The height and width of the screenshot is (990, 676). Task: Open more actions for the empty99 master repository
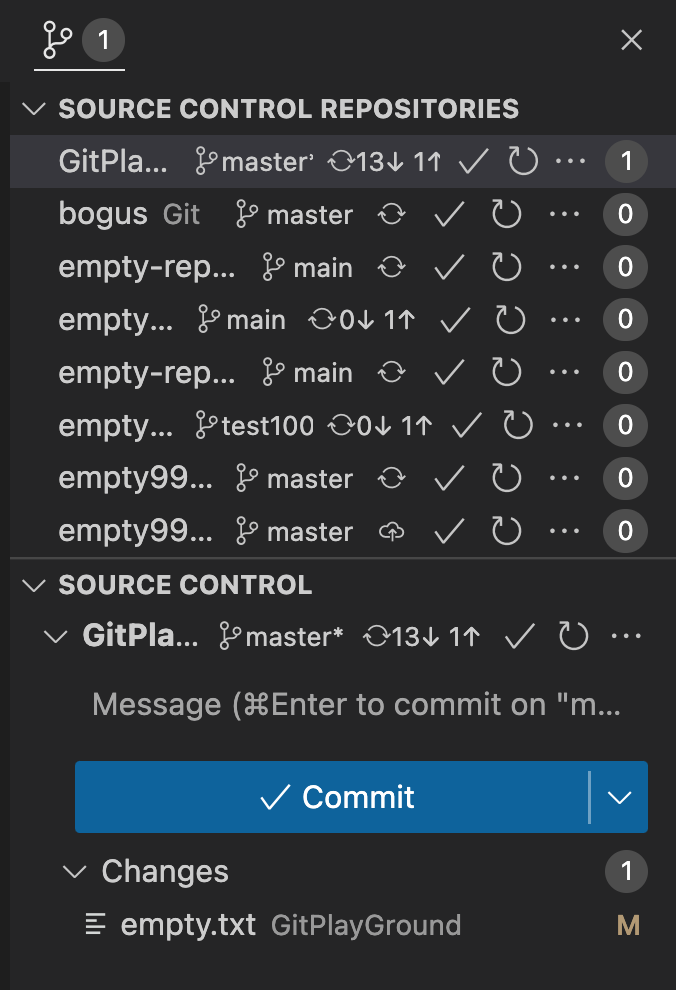[565, 478]
